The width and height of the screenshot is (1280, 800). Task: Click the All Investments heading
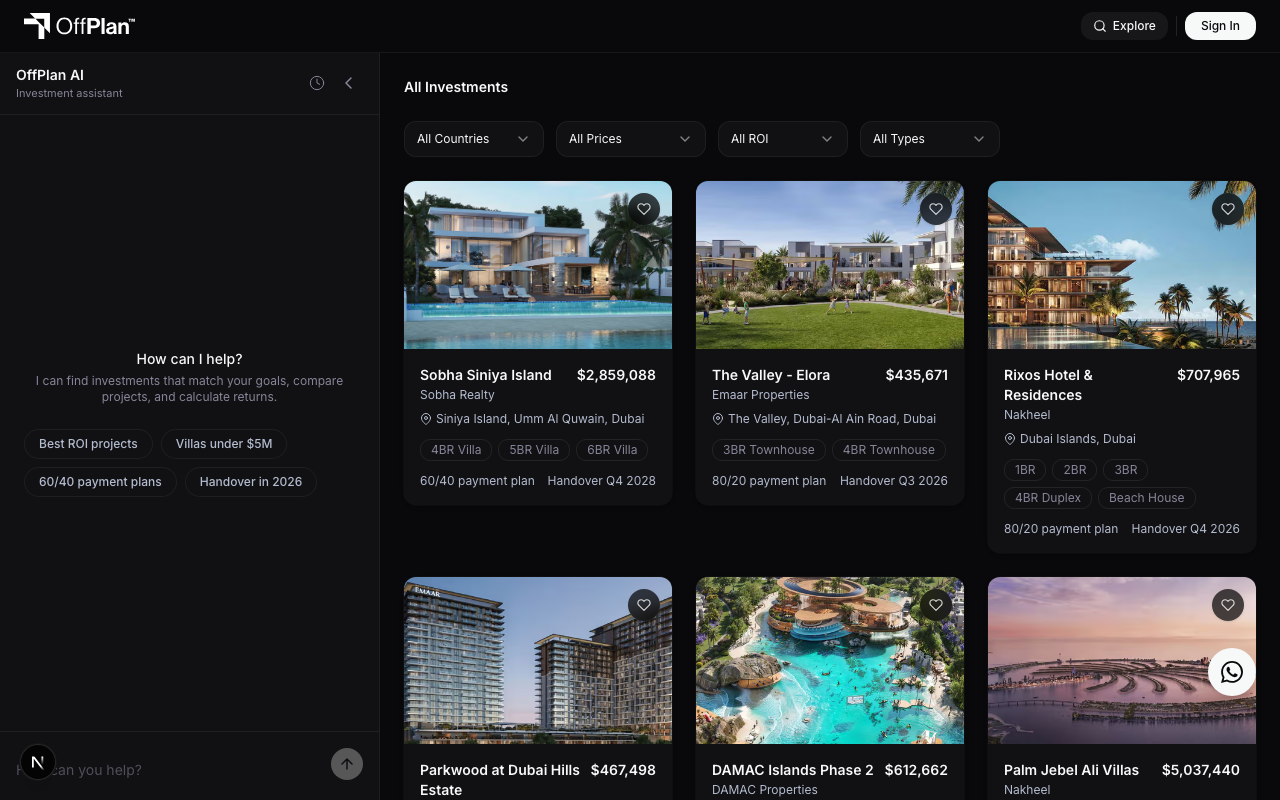point(456,87)
